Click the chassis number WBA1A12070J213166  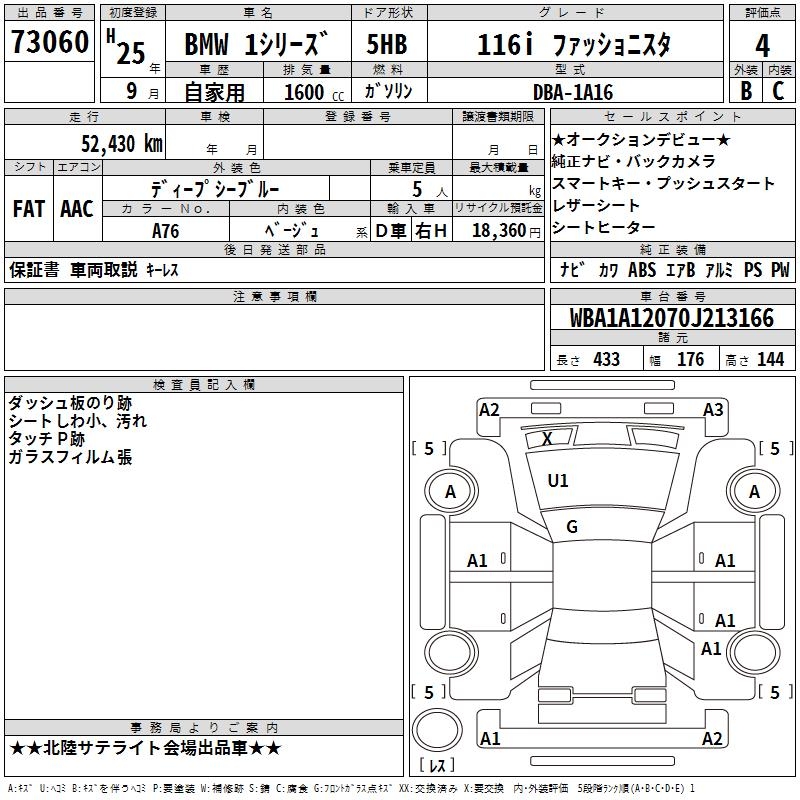(672, 319)
